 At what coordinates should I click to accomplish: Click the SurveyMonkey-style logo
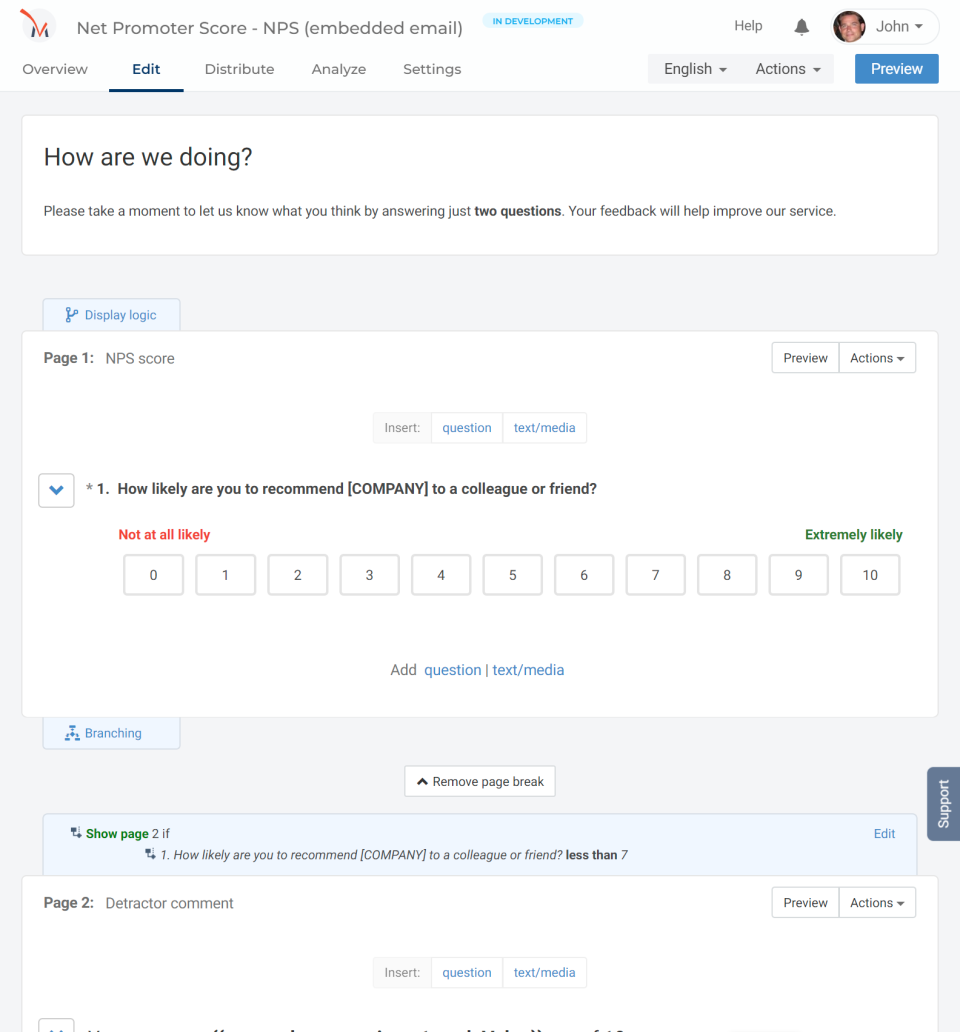36,25
